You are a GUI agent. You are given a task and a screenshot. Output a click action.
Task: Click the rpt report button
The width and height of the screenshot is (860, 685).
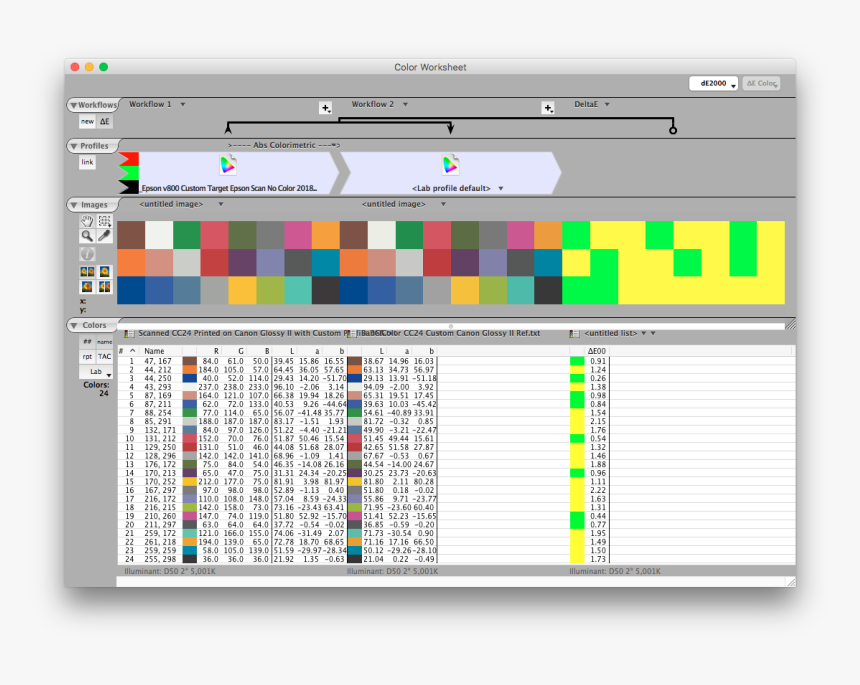pos(87,356)
